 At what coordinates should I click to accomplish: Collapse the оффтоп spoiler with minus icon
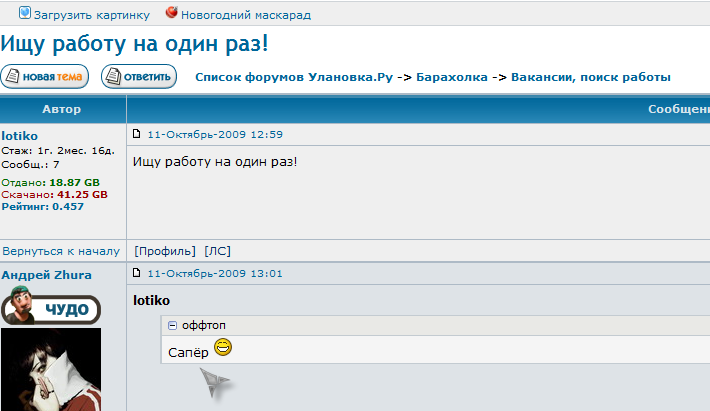pyautogui.click(x=172, y=325)
